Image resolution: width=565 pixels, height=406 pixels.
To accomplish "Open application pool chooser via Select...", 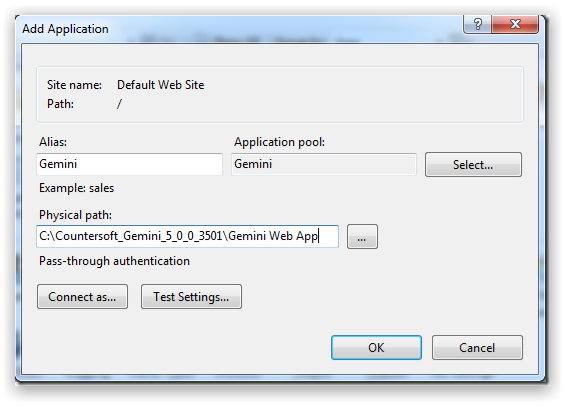I will [x=473, y=165].
